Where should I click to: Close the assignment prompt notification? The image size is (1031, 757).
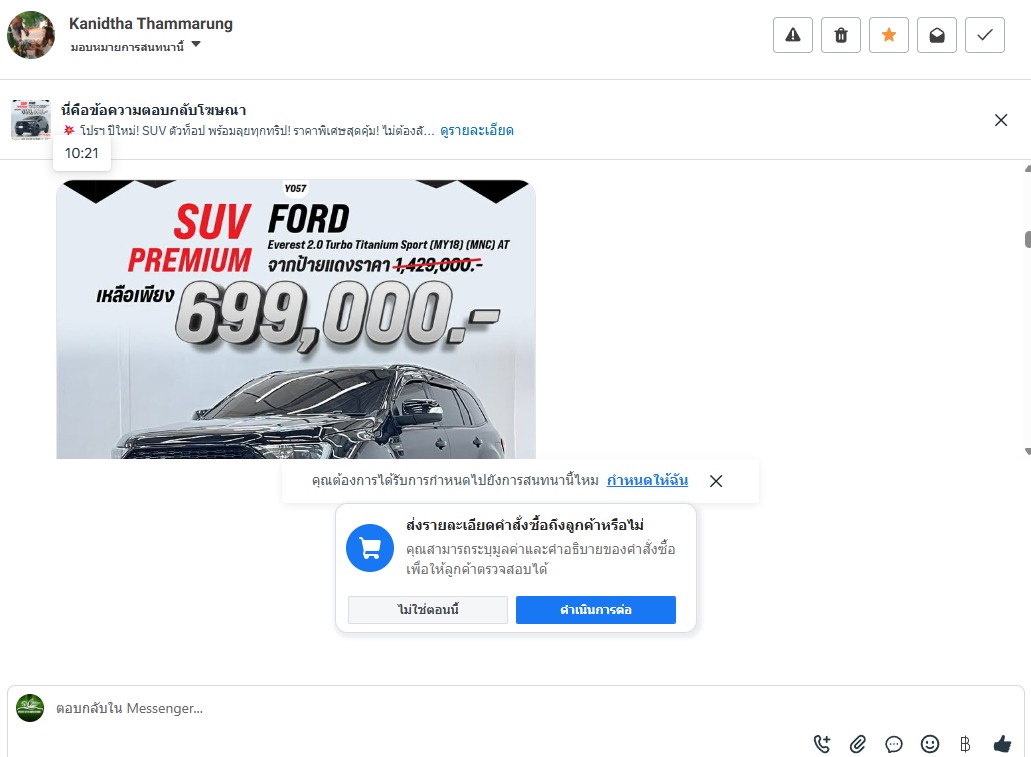[716, 481]
